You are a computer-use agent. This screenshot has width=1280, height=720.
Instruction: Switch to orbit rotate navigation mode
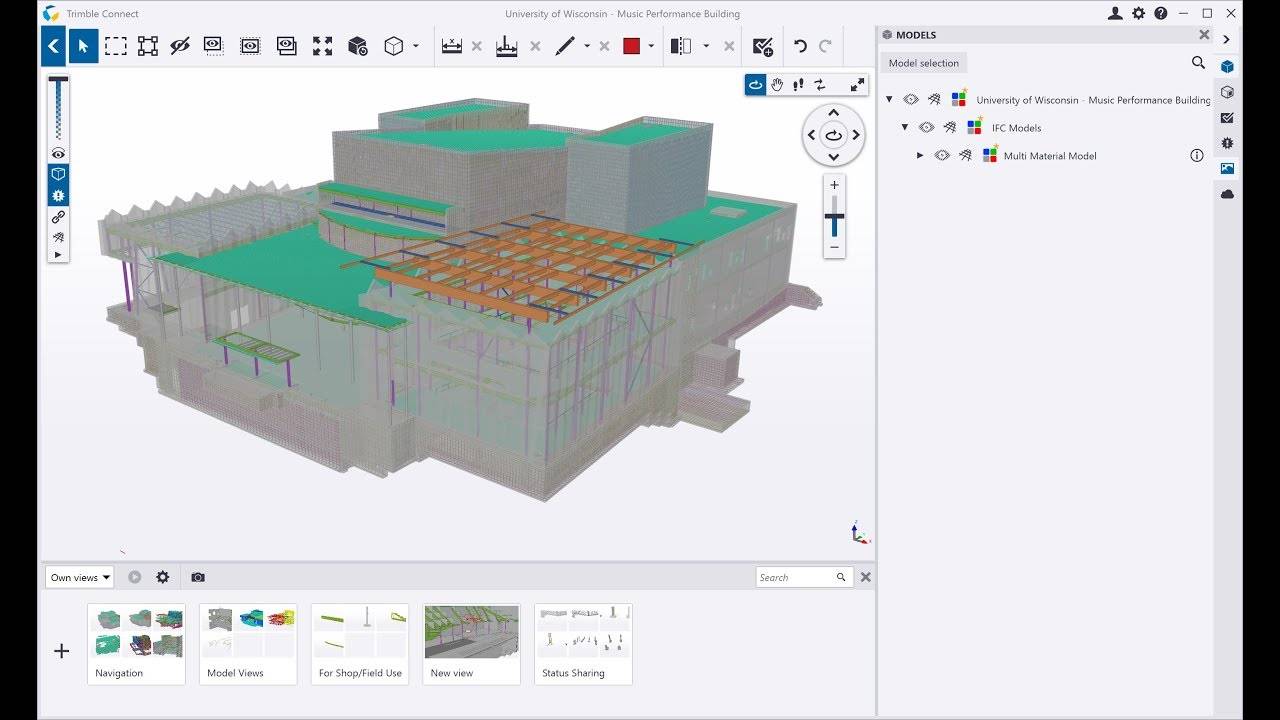tap(756, 85)
